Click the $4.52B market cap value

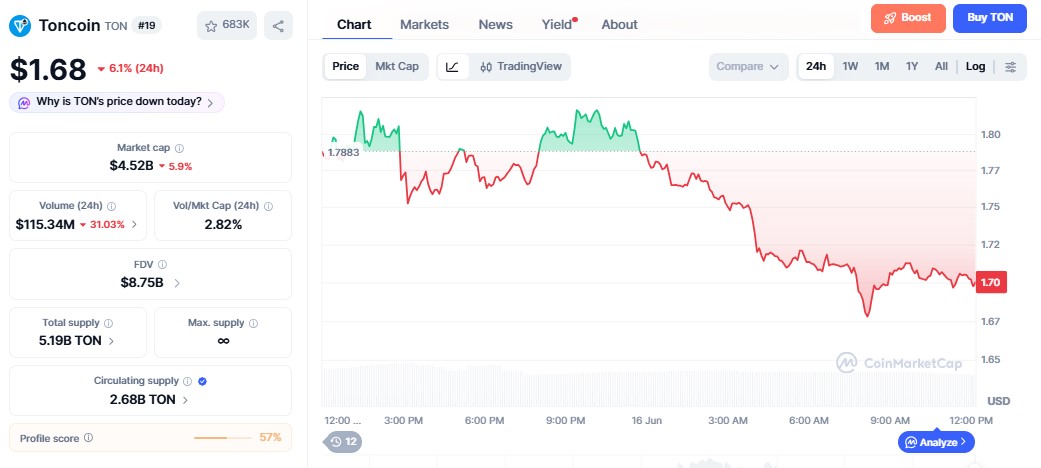point(131,166)
